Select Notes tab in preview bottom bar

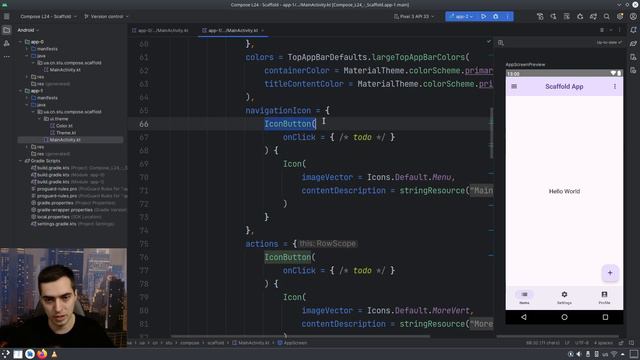(524, 297)
